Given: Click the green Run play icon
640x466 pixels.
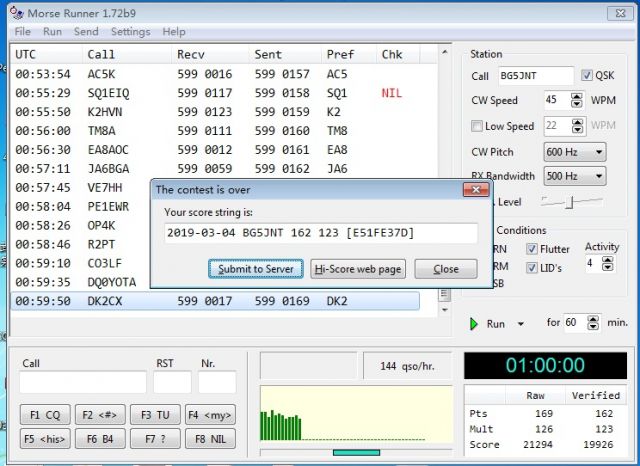Looking at the screenshot, I should click(473, 324).
